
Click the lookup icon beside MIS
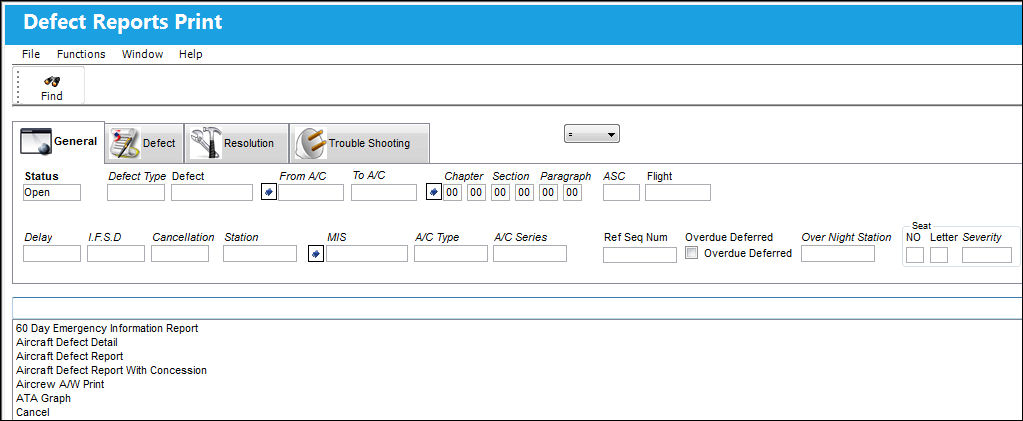click(316, 254)
